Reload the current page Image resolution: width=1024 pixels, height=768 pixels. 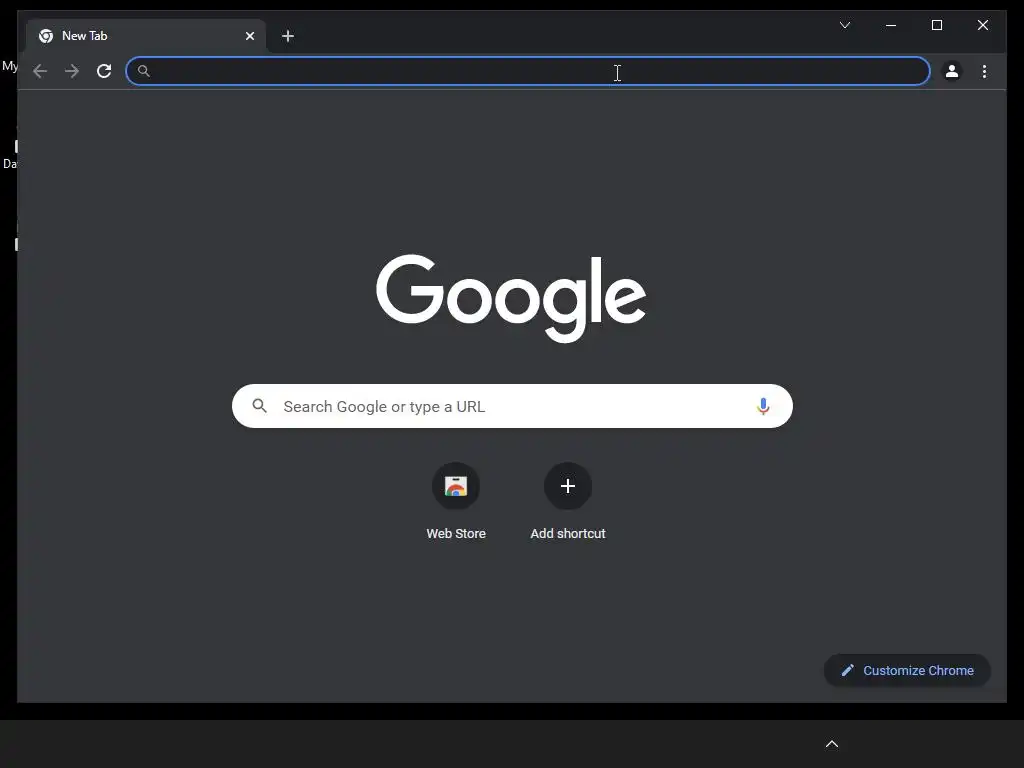coord(104,71)
